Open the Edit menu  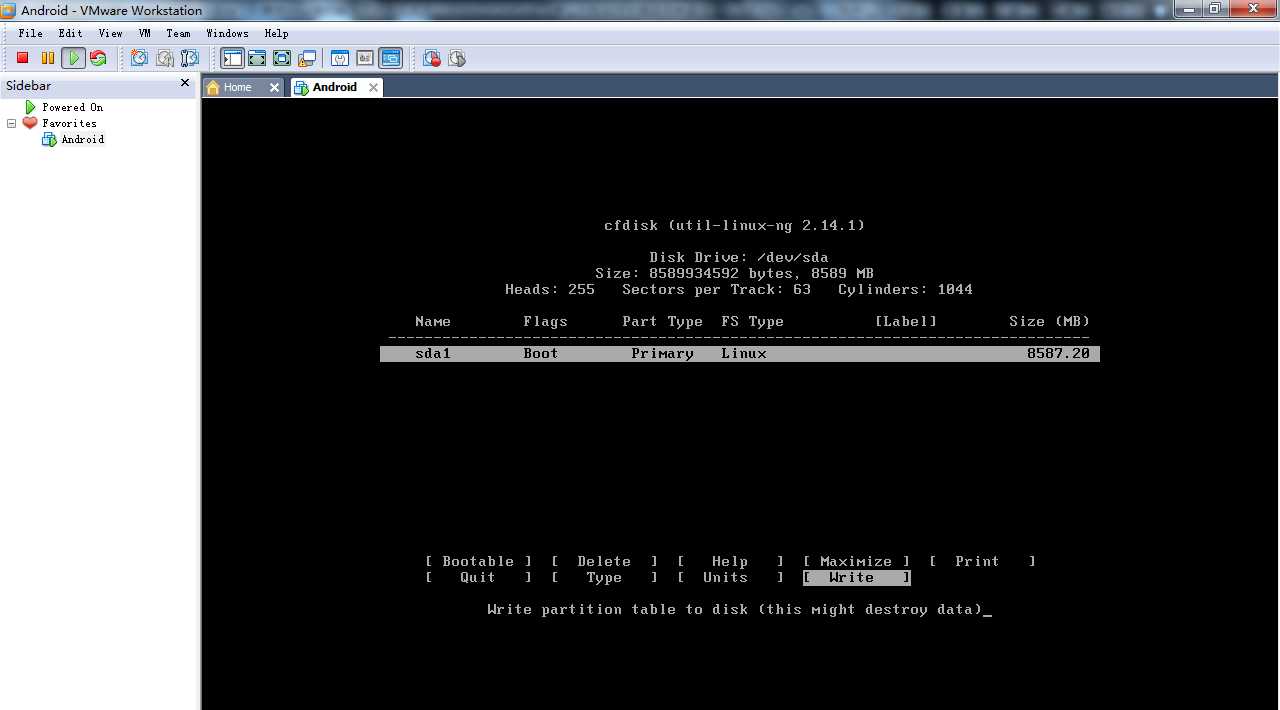click(x=70, y=33)
